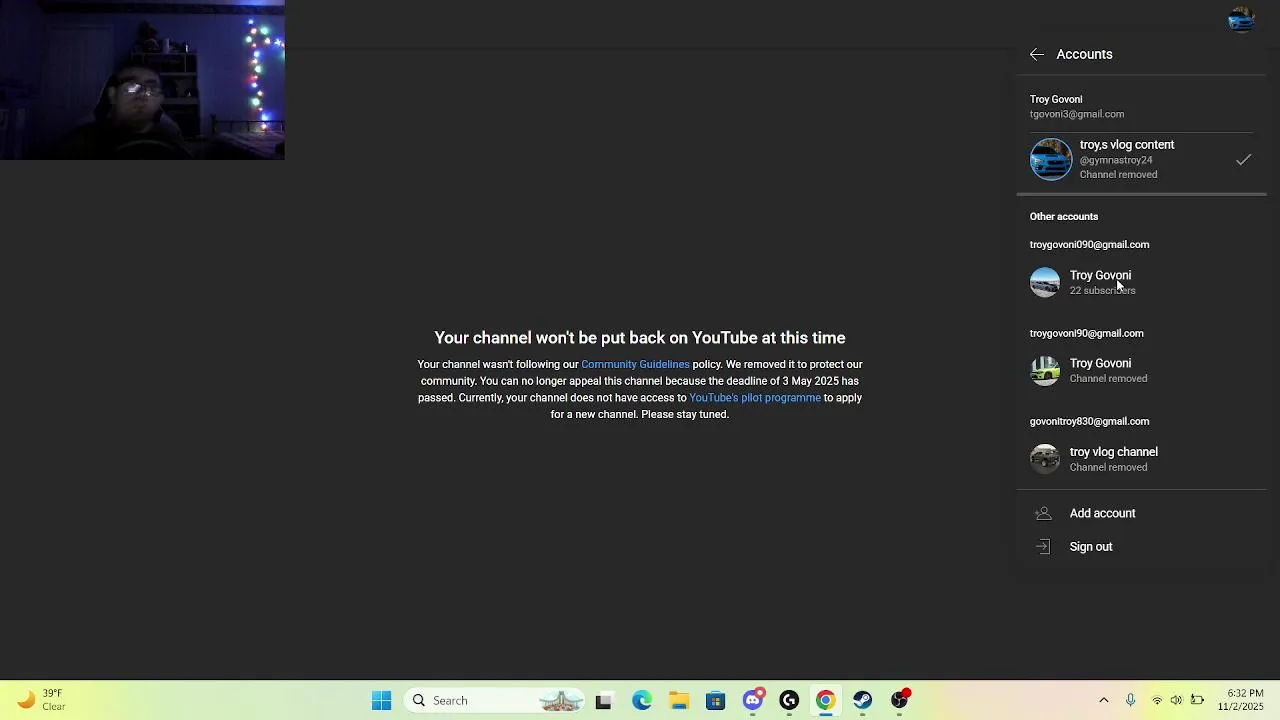Switch to Google Chrome in taskbar

[x=825, y=701]
